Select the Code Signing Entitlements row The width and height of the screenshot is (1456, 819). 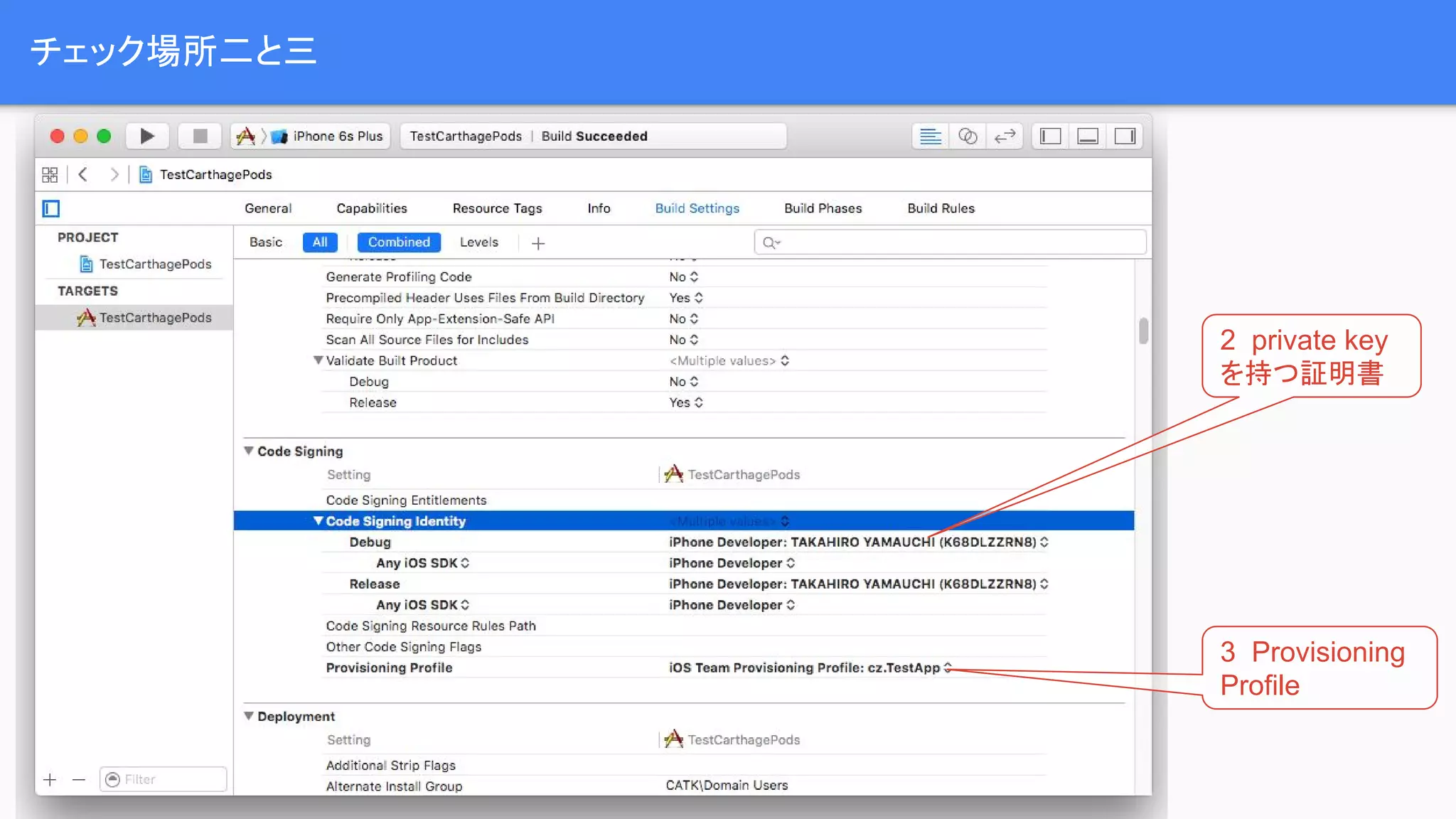click(x=684, y=500)
